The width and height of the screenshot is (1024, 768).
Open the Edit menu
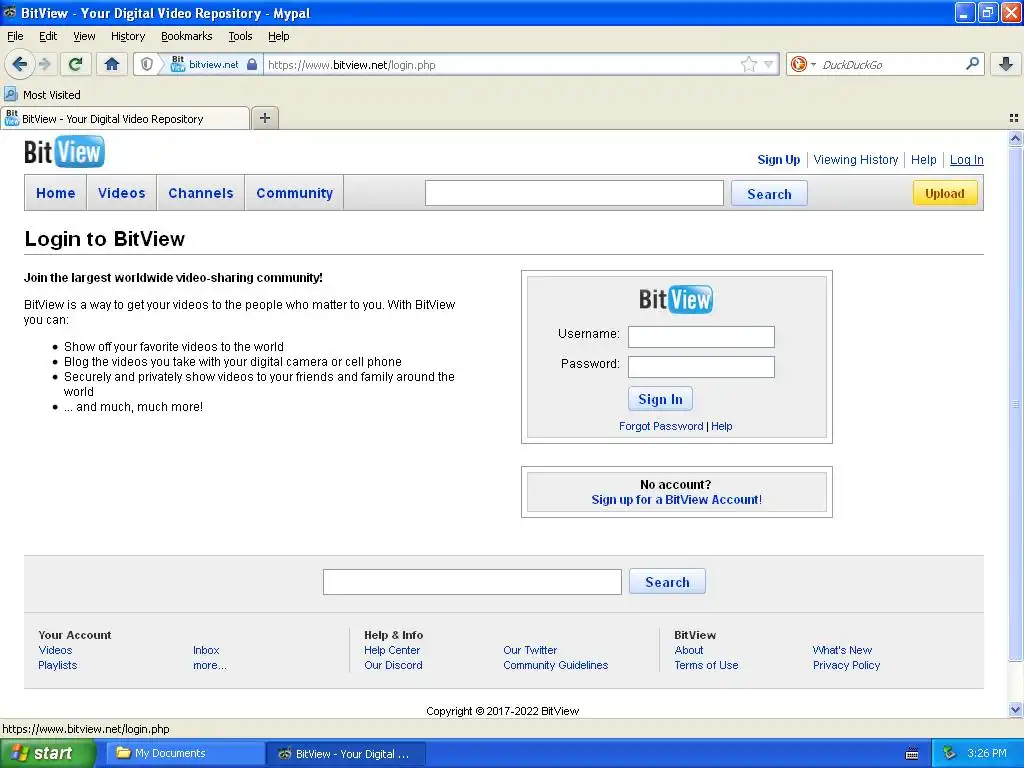[x=48, y=36]
